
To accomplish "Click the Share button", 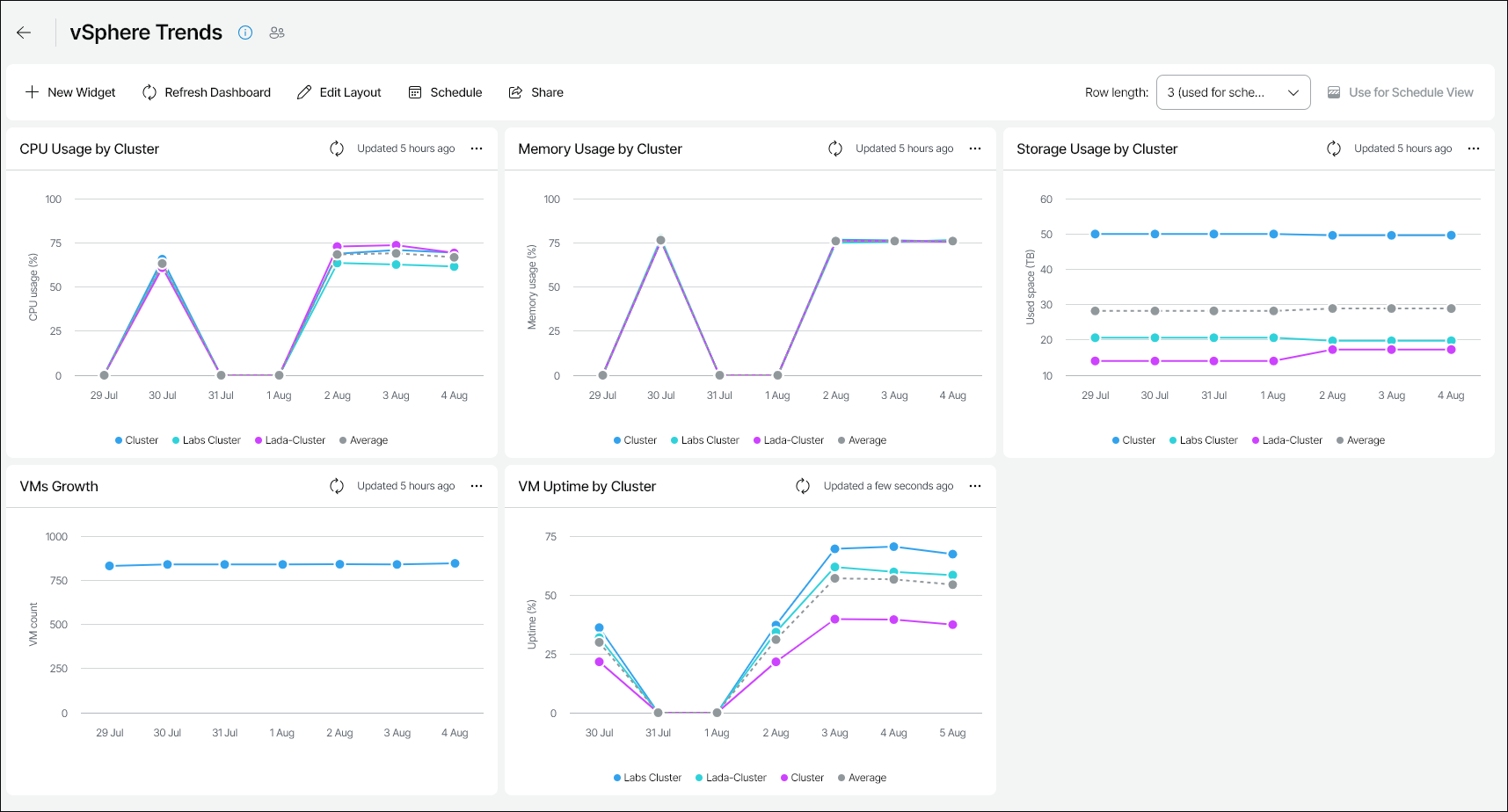I will [536, 92].
